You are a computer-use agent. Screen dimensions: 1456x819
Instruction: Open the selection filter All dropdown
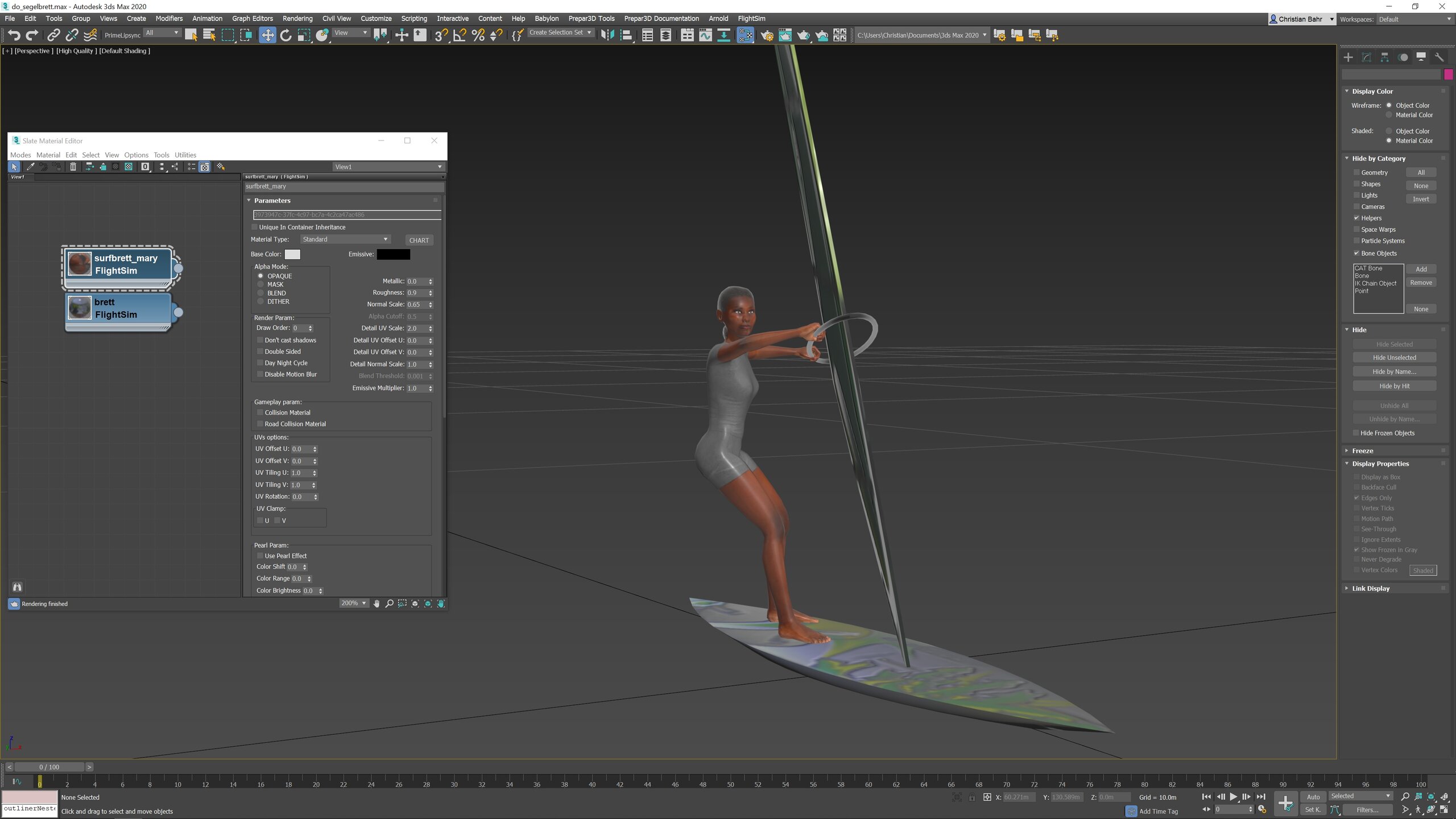coord(162,33)
